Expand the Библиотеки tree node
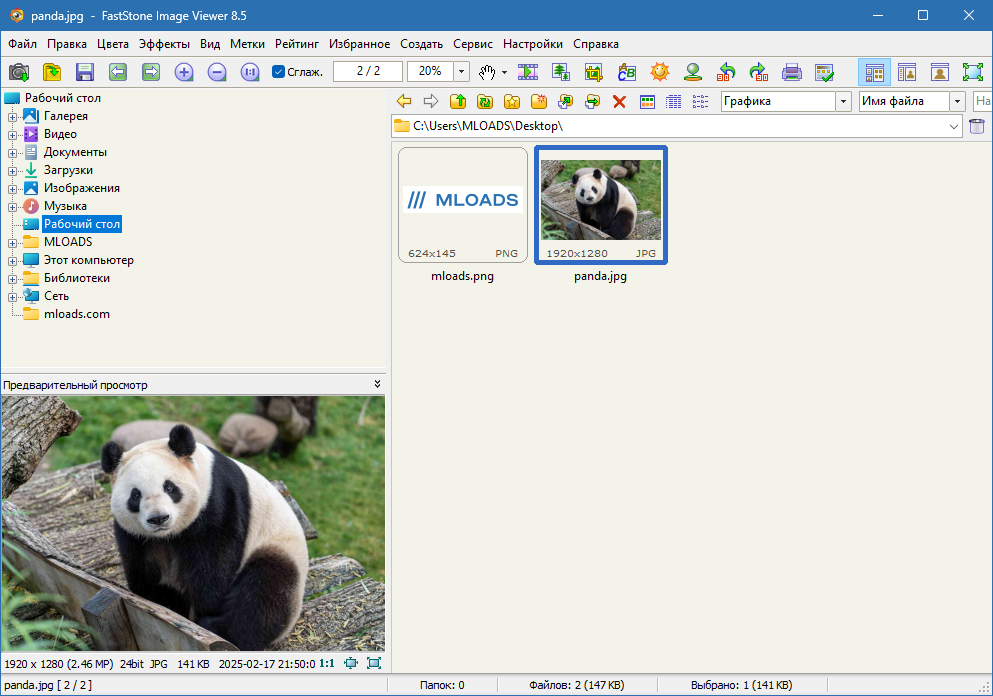The height and width of the screenshot is (696, 993). pos(12,279)
